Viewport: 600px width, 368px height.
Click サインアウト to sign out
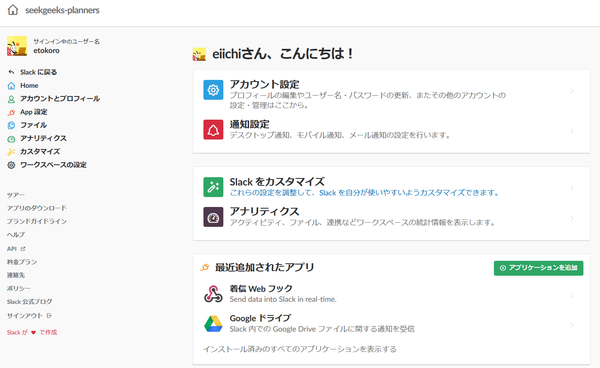(24, 316)
